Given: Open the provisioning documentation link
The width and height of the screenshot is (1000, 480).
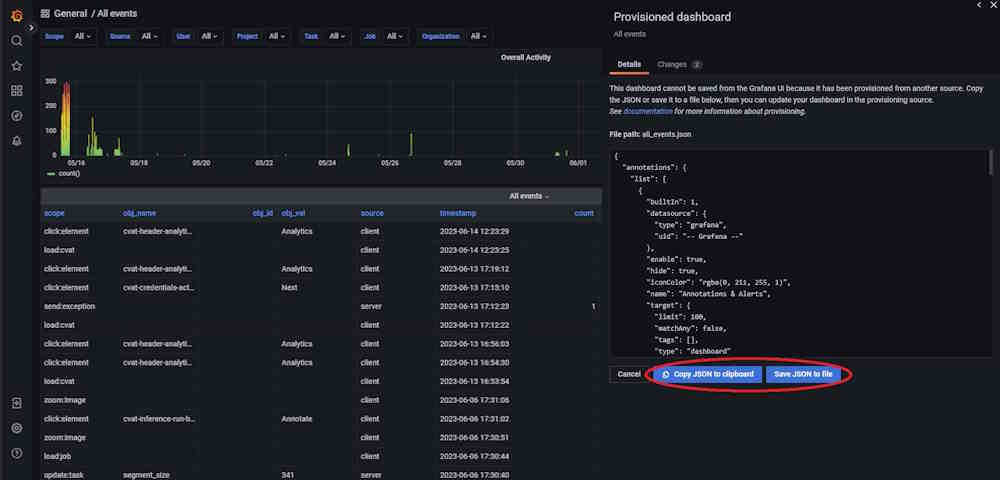Looking at the screenshot, I should 648,111.
